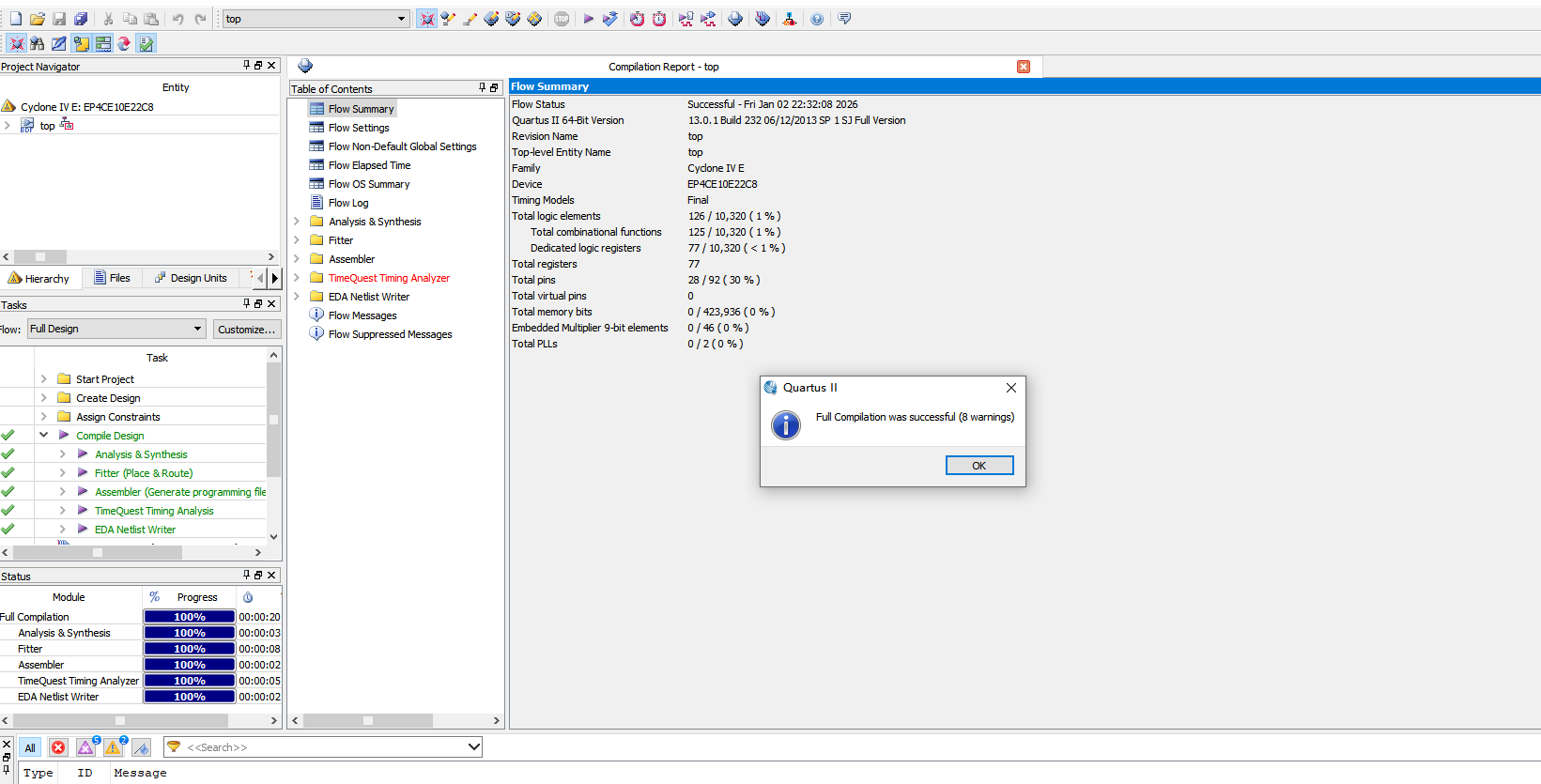Switch to the Design Units tab
This screenshot has height=784, width=1541.
(191, 278)
